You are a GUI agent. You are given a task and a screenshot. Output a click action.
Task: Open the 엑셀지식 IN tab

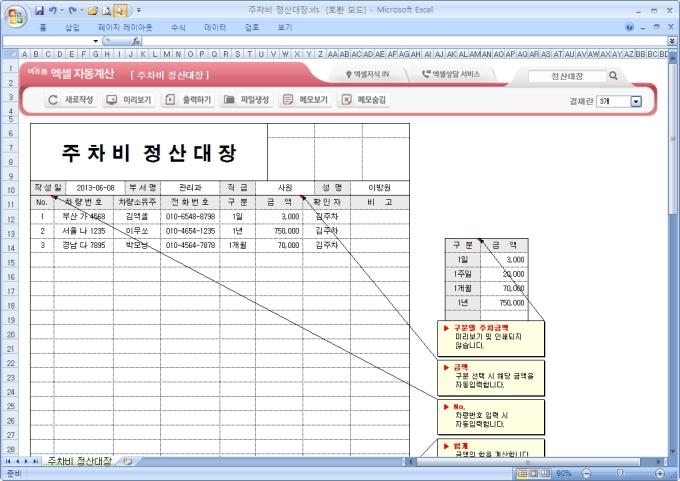pos(367,74)
